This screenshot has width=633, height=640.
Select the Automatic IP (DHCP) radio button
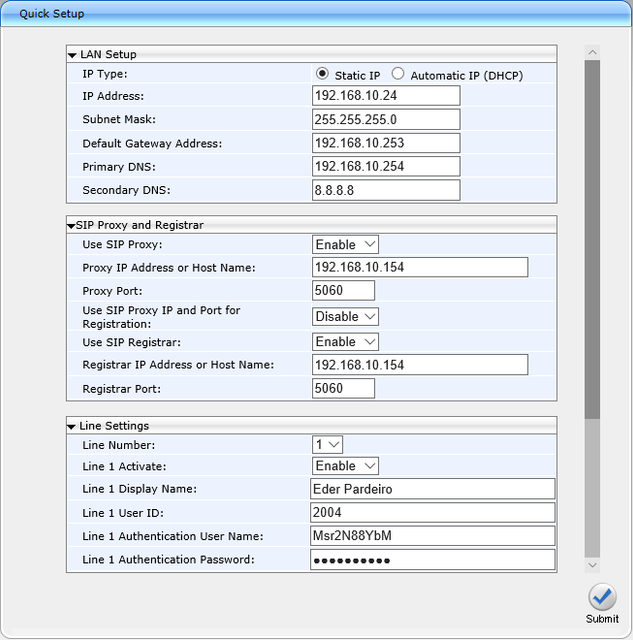[398, 74]
